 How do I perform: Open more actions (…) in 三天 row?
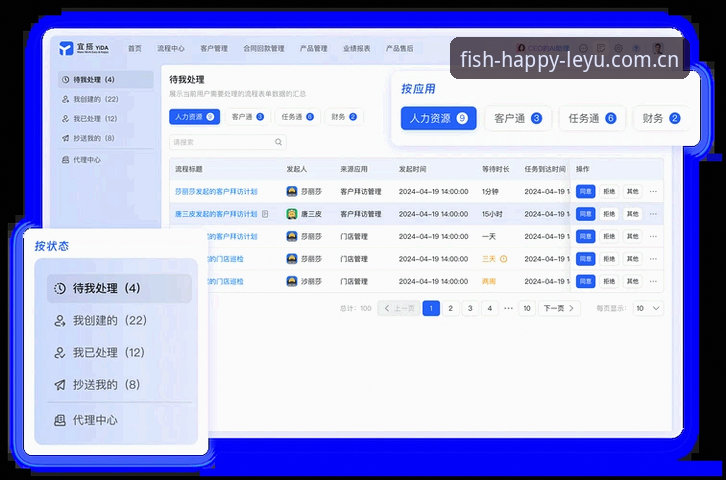pyautogui.click(x=653, y=259)
